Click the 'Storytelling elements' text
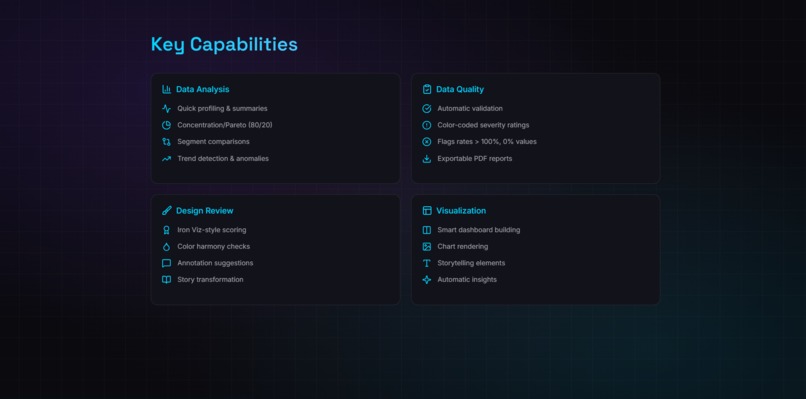This screenshot has width=806, height=399. [x=471, y=263]
